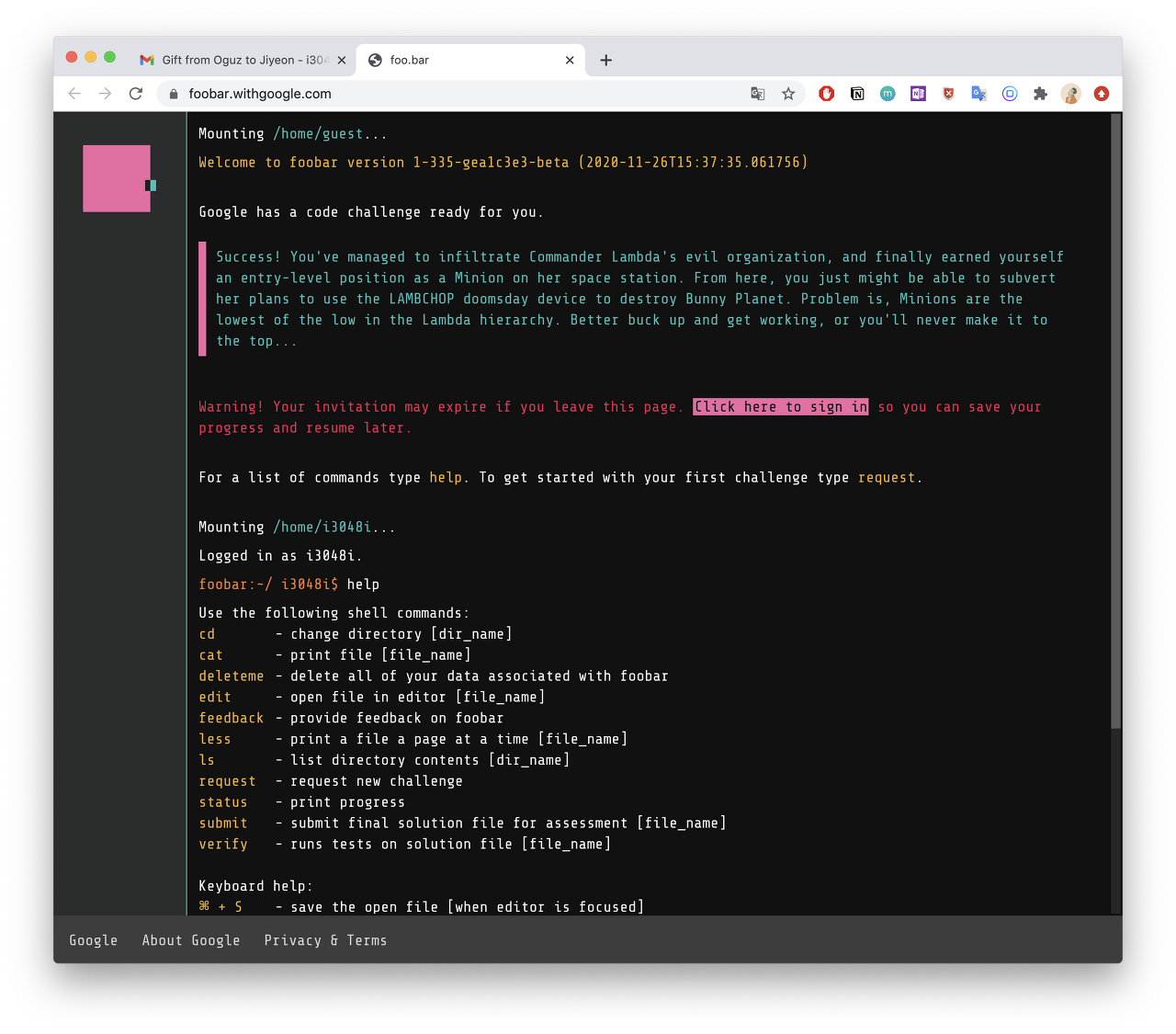Click the '/home/guest' mount path
Screen dimensions: 1176x1034
pos(318,134)
